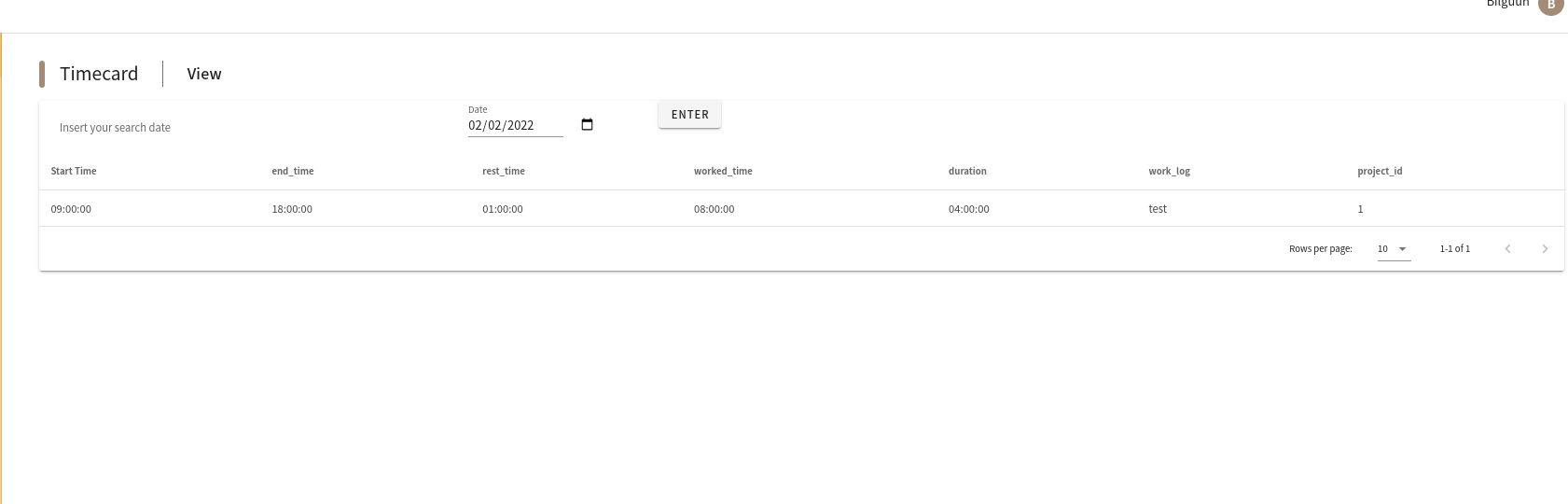Screen dimensions: 1568x504
Task: Click the Timecard heading
Action: click(99, 74)
